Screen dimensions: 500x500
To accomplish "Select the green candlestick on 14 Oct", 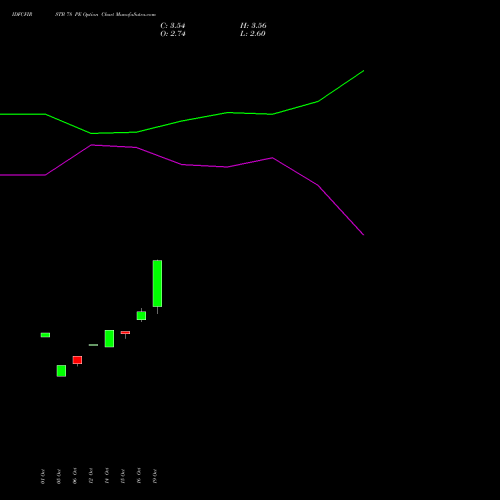I will (x=109, y=339).
